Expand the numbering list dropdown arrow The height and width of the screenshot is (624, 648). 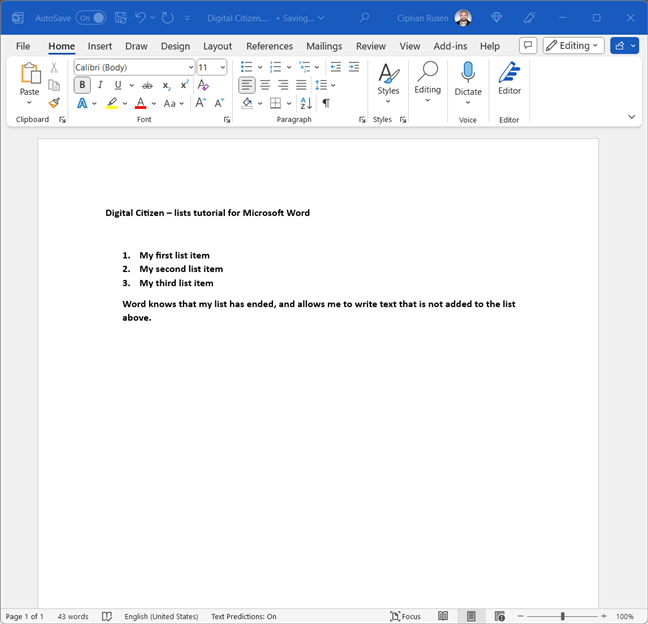tap(289, 67)
